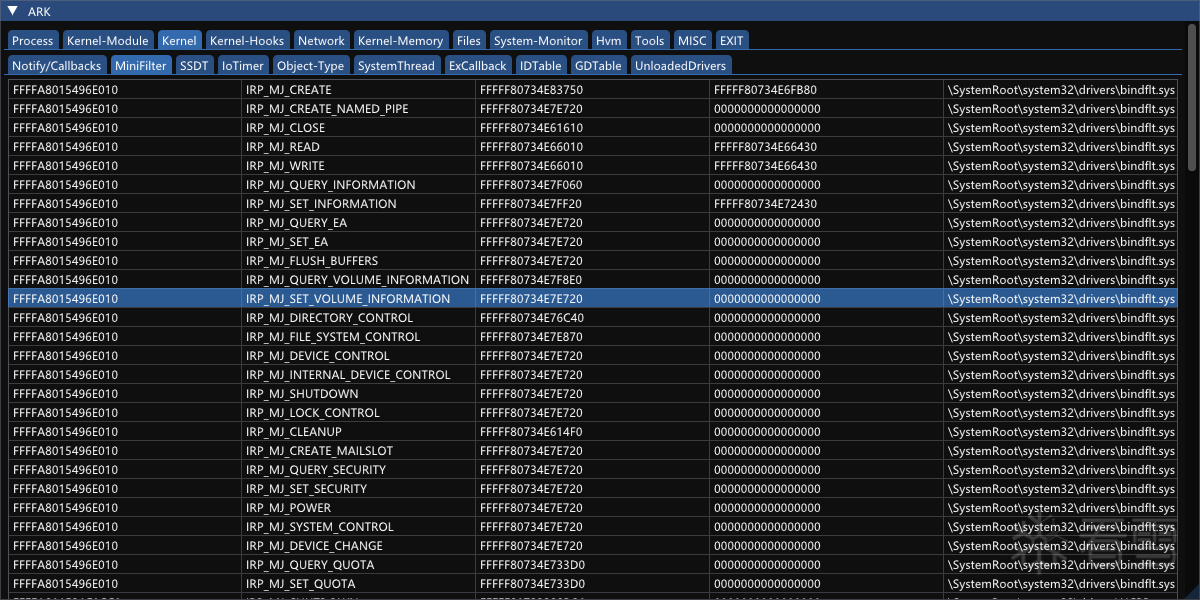
Task: Open the Kernel-Hooks tab
Action: click(247, 41)
